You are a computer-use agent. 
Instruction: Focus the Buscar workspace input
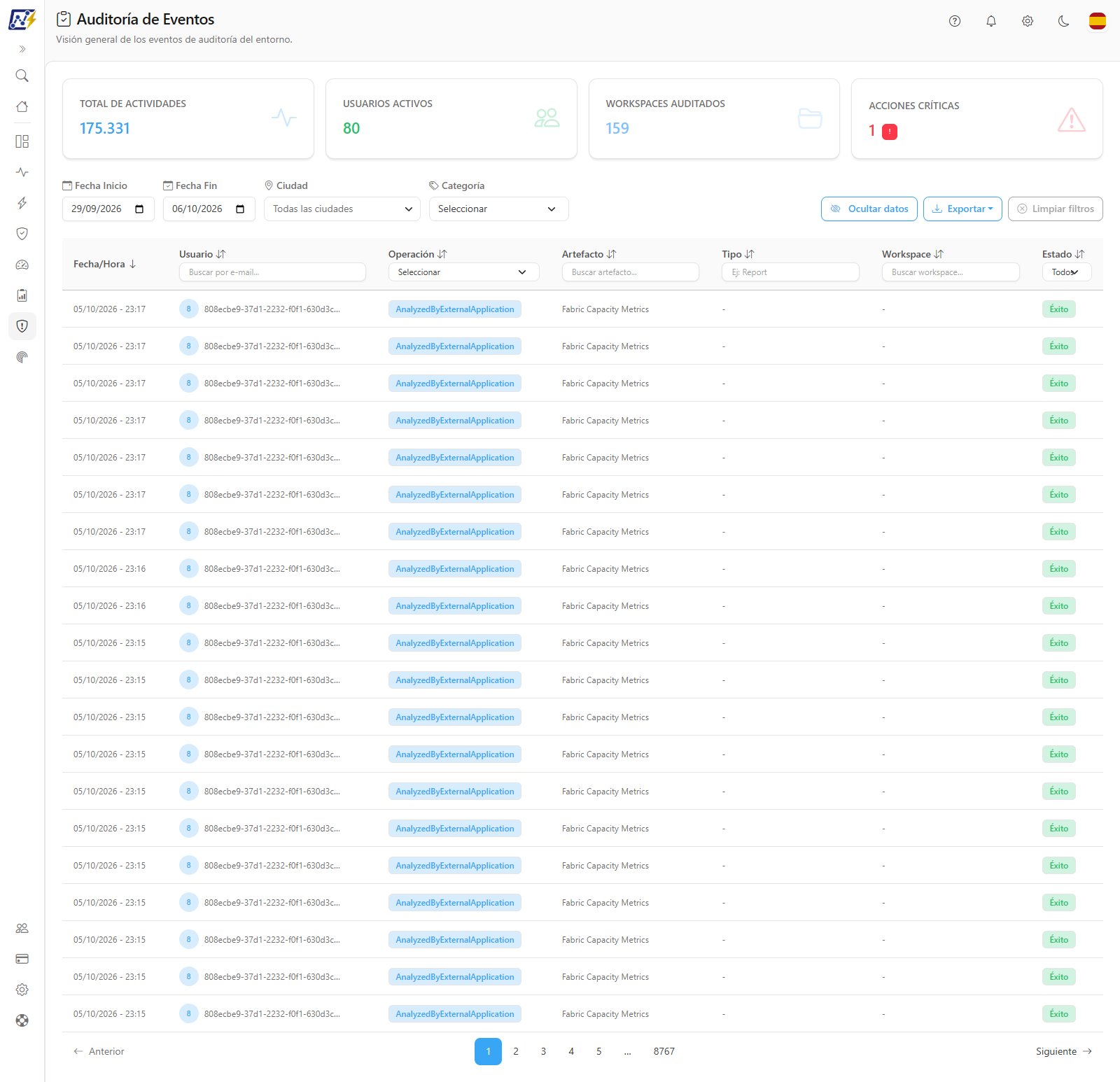click(x=951, y=272)
